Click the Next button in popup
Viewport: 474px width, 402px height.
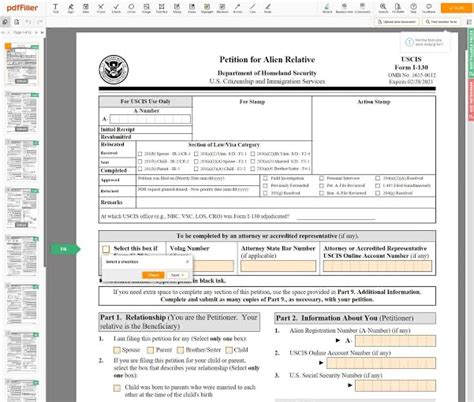click(x=177, y=275)
